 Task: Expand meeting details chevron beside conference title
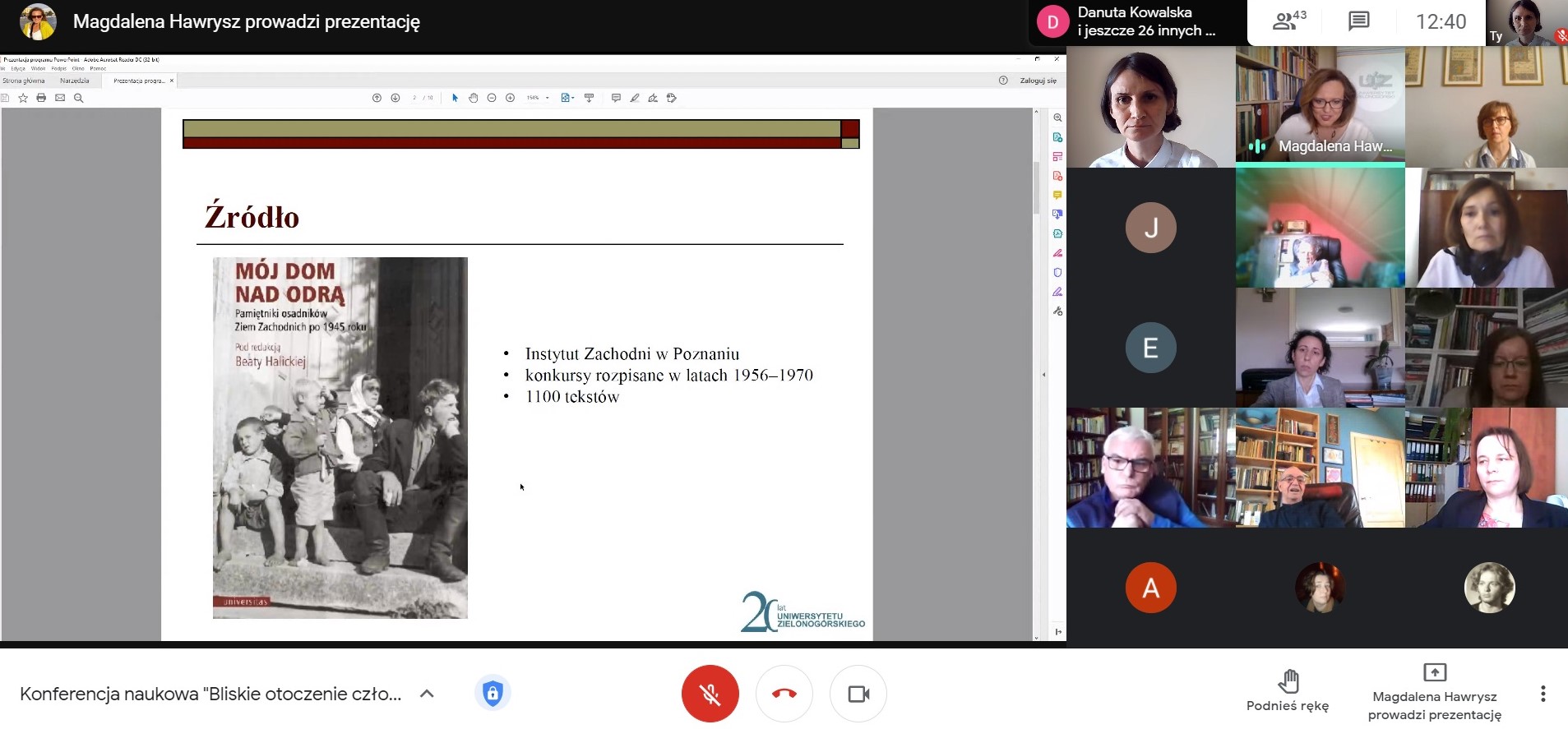tap(427, 694)
